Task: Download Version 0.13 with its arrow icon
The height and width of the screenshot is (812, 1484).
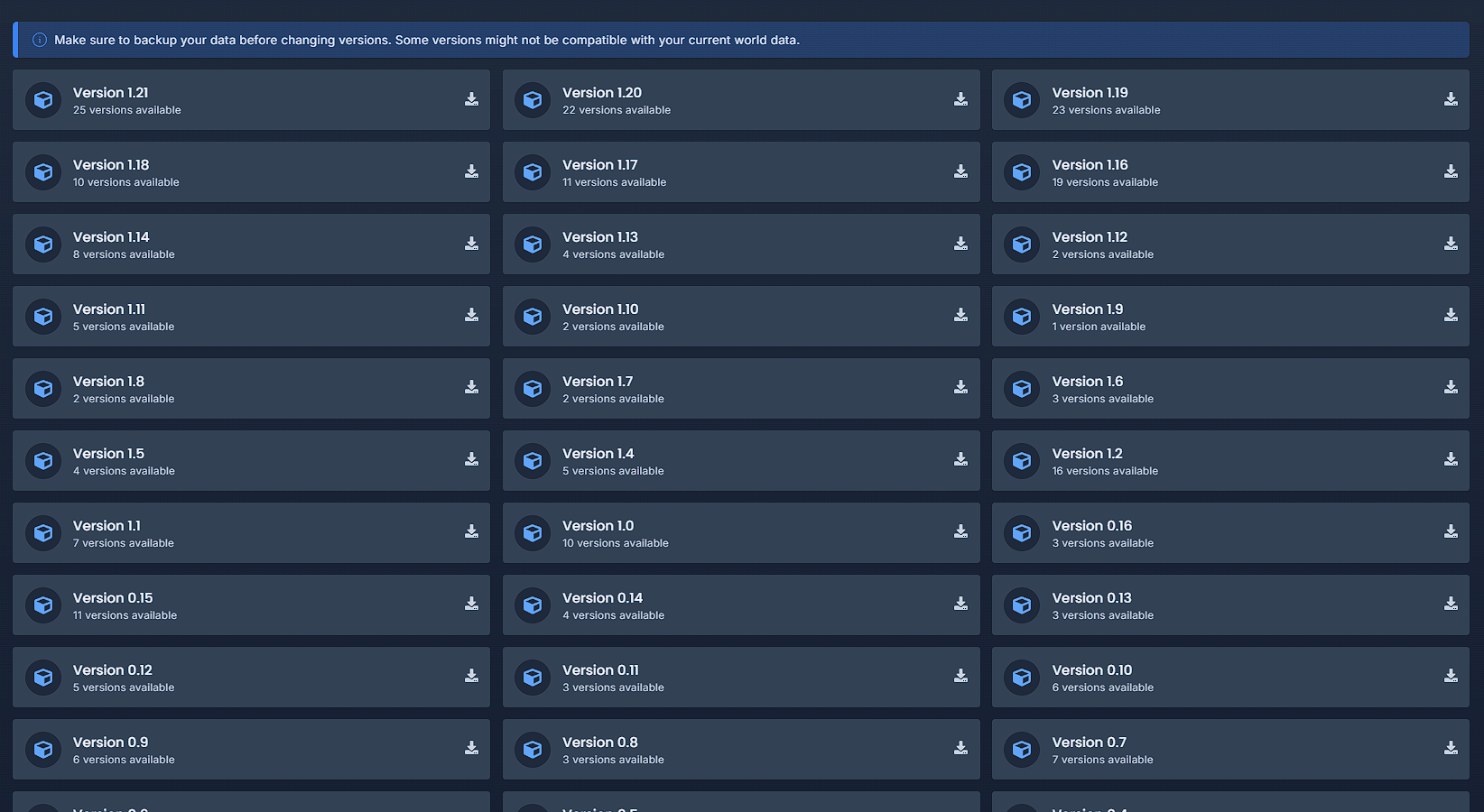Action: pos(1451,604)
